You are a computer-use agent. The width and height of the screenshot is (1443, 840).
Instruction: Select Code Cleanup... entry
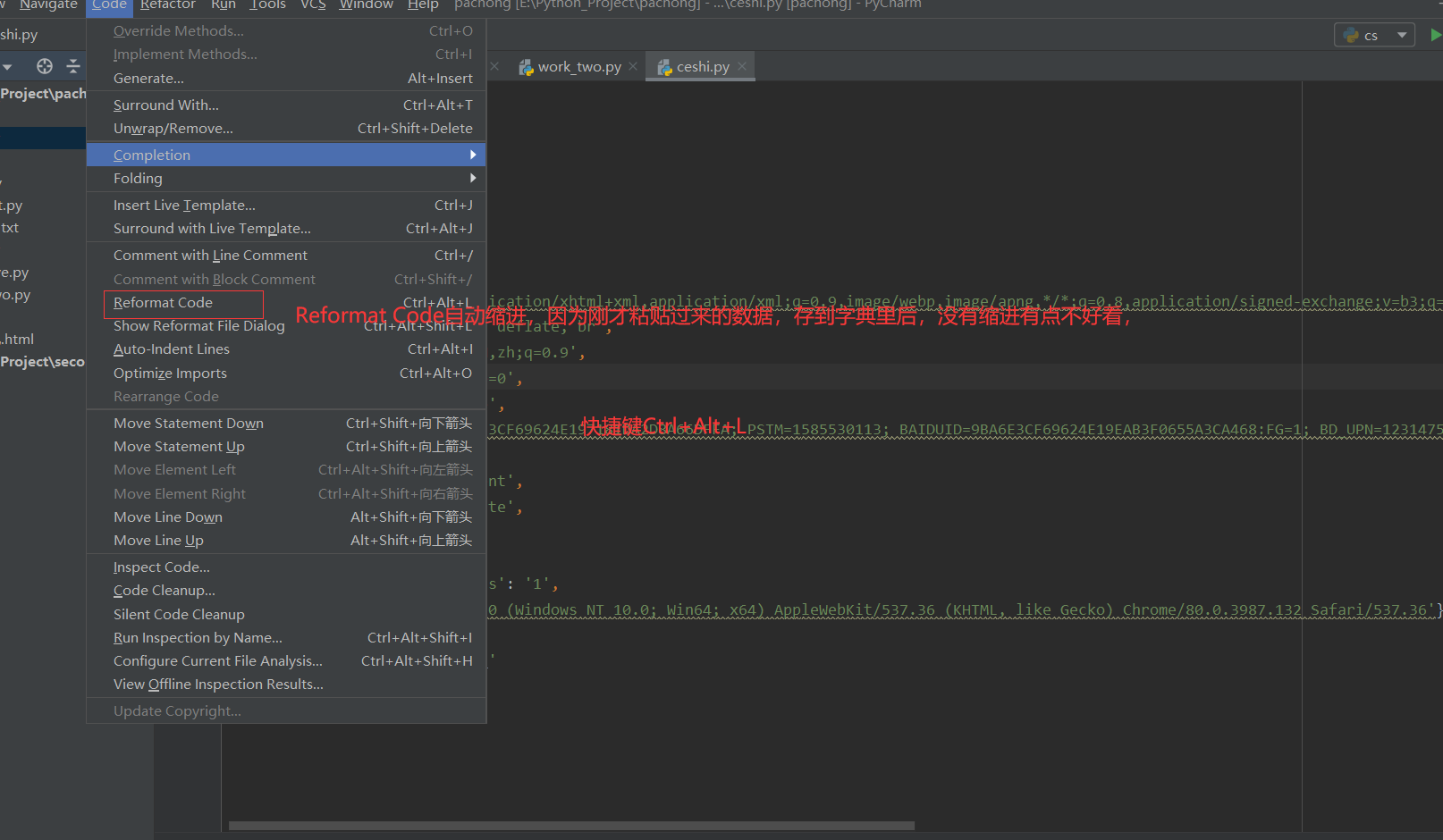pos(286,591)
